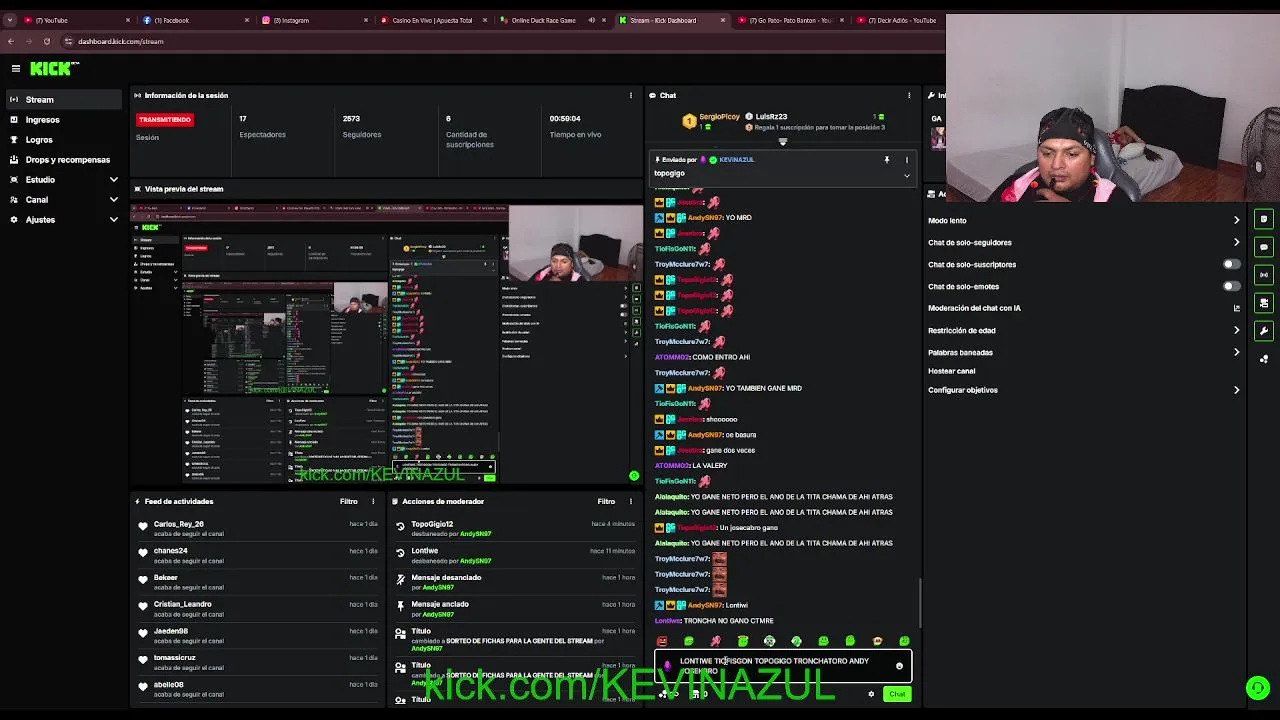The image size is (1280, 720).
Task: Click the Kick logo
Action: 54,68
